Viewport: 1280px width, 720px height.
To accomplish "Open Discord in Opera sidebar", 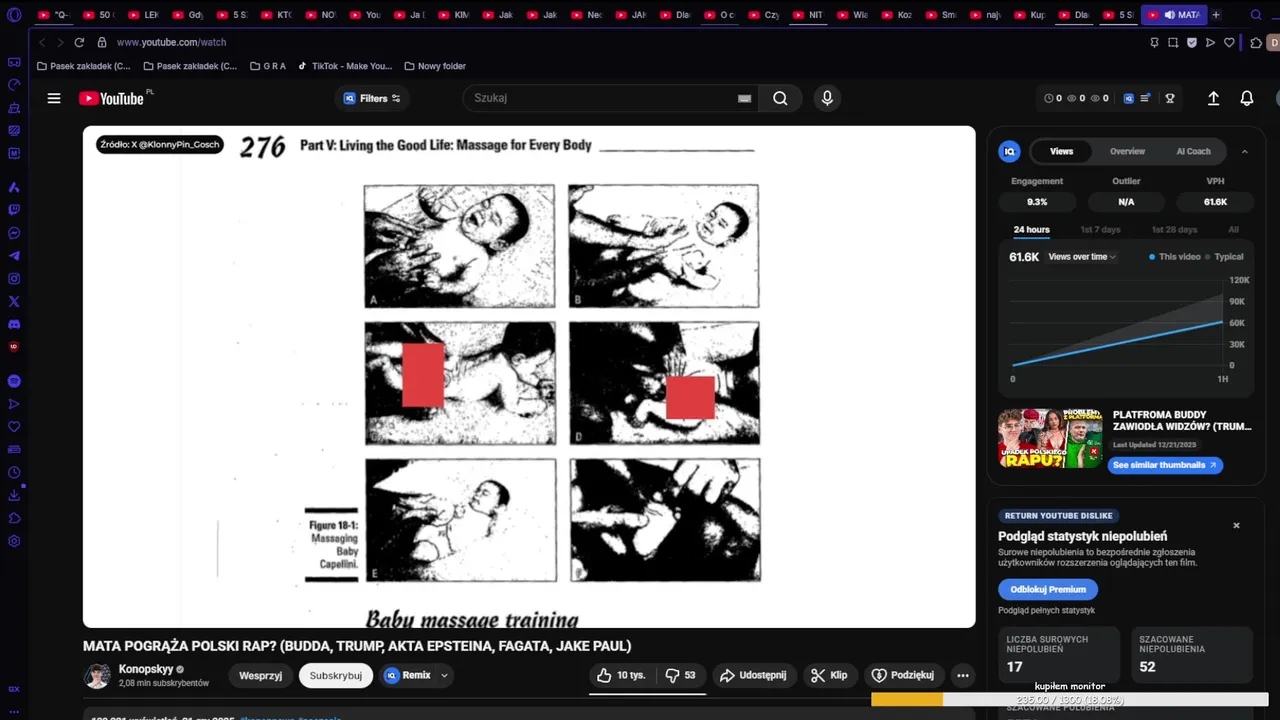I will coord(14,324).
